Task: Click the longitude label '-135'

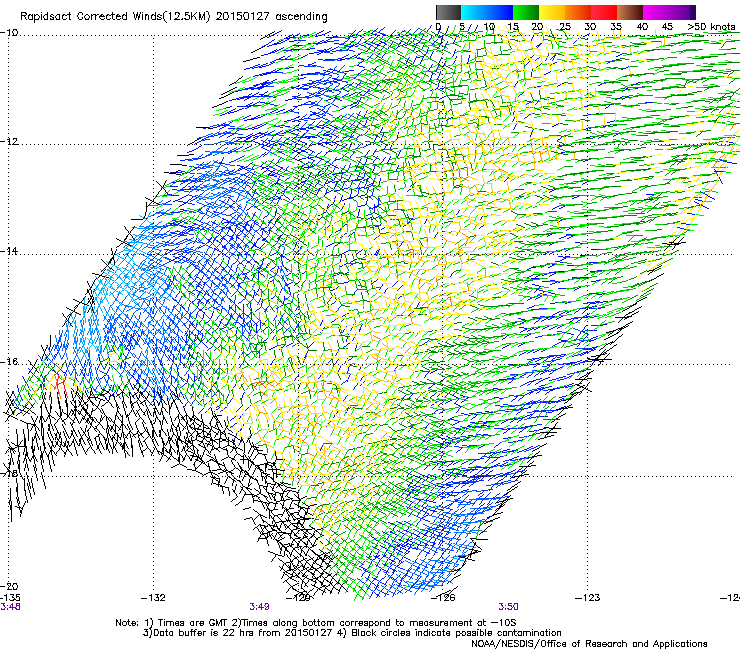Action: click(x=10, y=598)
